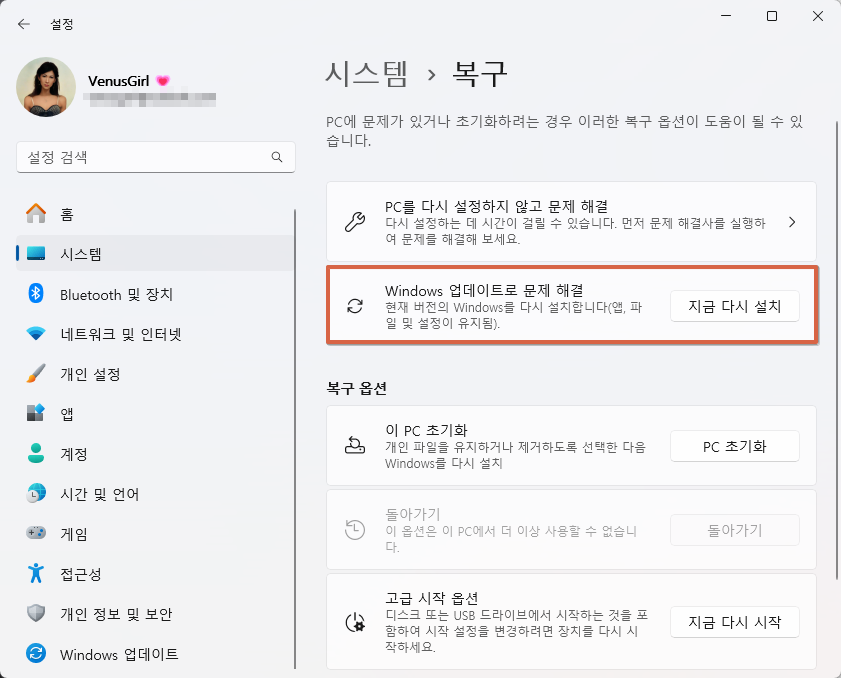Click the Bluetooth icon in sidebar

[x=36, y=293]
